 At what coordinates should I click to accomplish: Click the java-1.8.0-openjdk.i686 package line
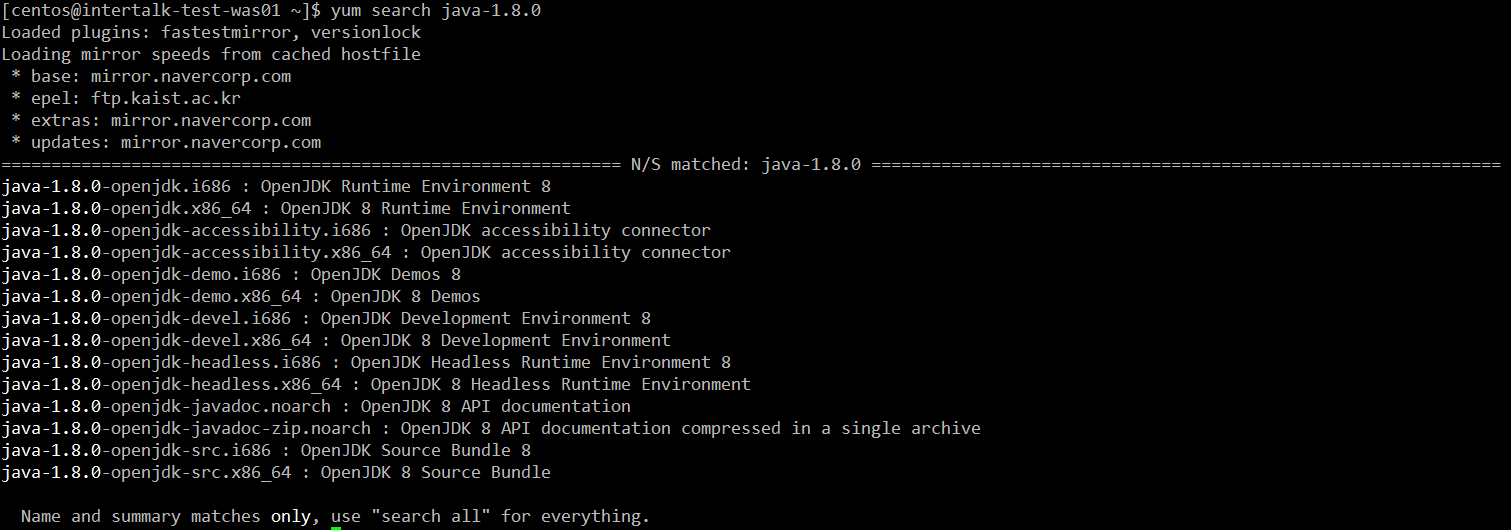coord(276,187)
